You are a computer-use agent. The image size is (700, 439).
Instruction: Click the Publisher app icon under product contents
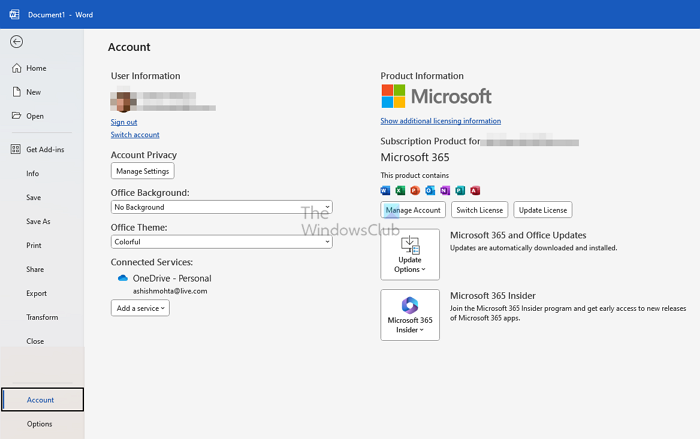pyautogui.click(x=460, y=191)
